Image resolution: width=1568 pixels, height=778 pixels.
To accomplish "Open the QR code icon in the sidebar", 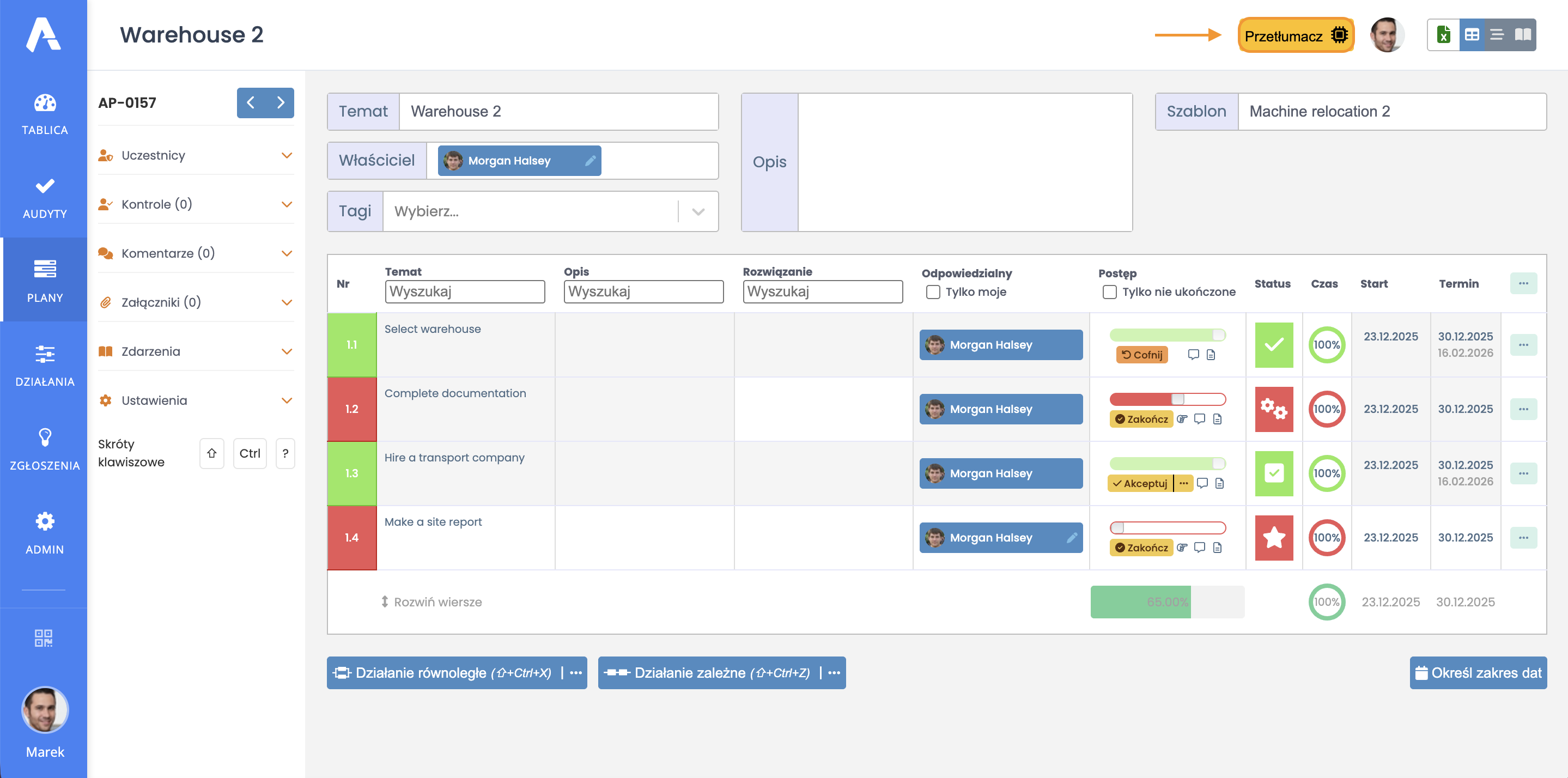I will coord(43,637).
